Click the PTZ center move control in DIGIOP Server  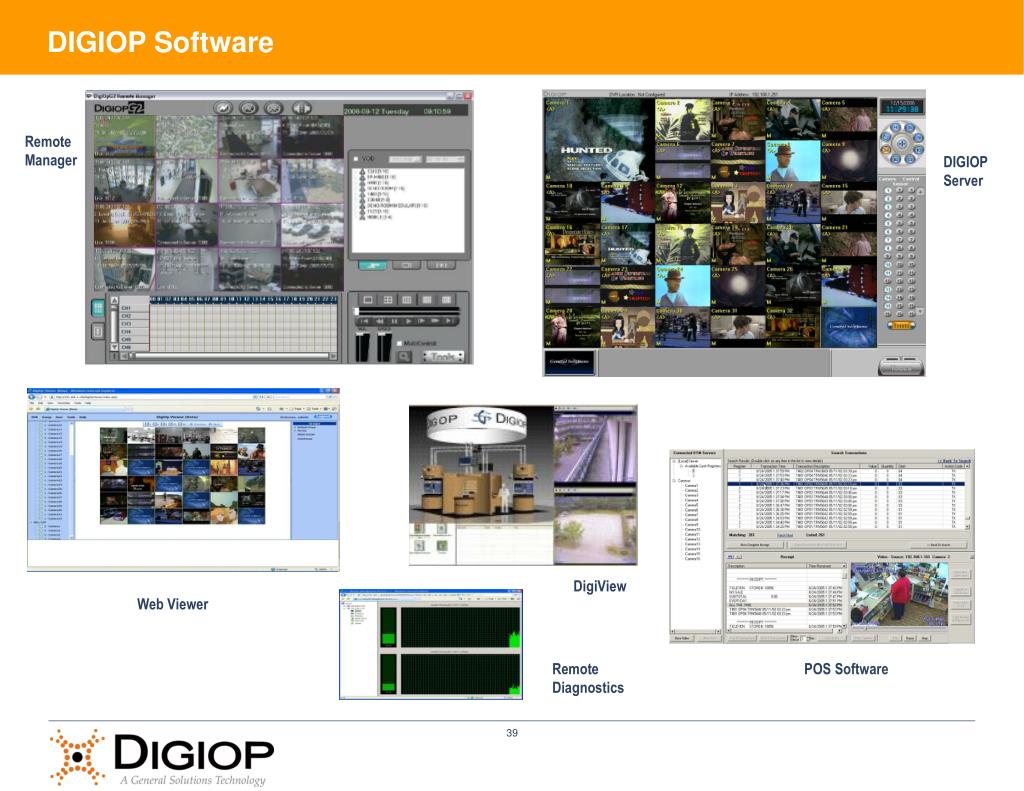[x=902, y=143]
